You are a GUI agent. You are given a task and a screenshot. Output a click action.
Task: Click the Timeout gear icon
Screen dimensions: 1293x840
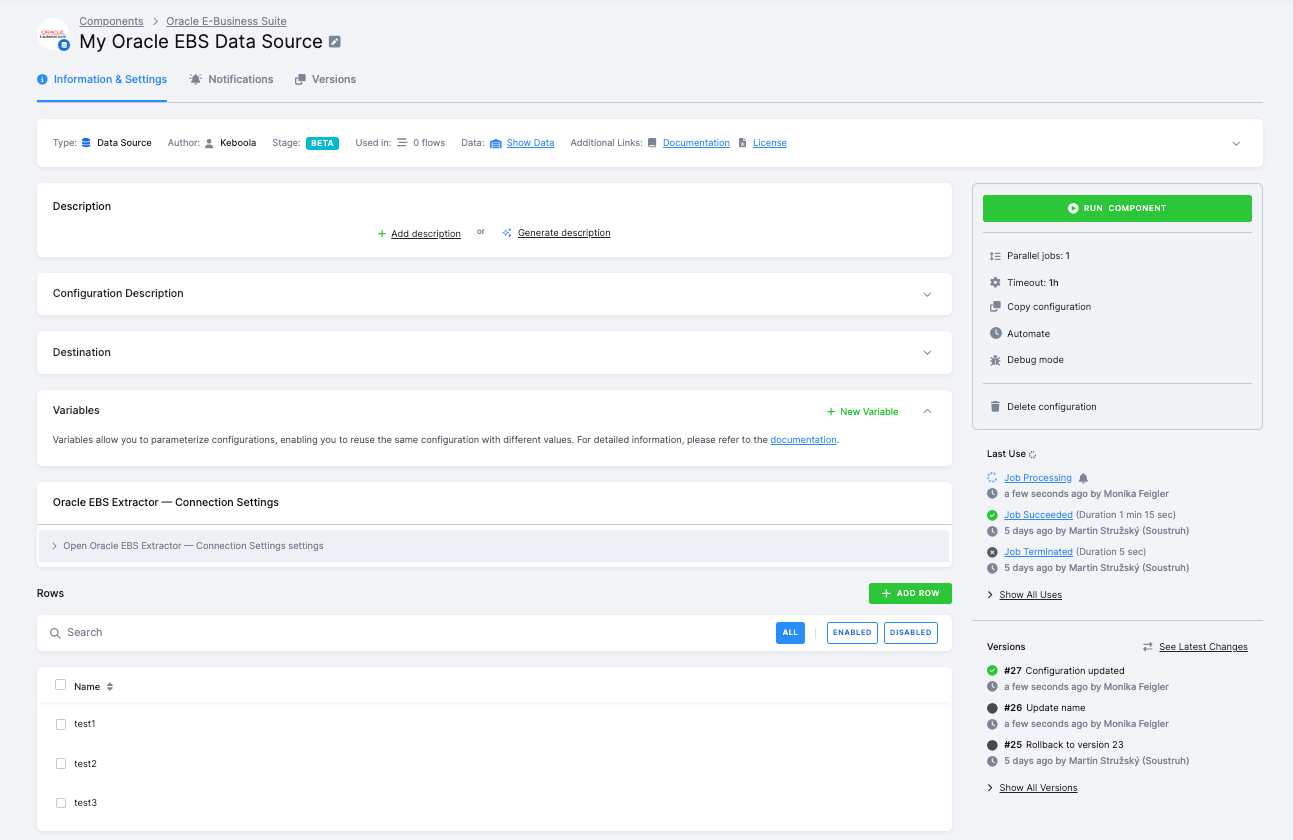tap(995, 283)
